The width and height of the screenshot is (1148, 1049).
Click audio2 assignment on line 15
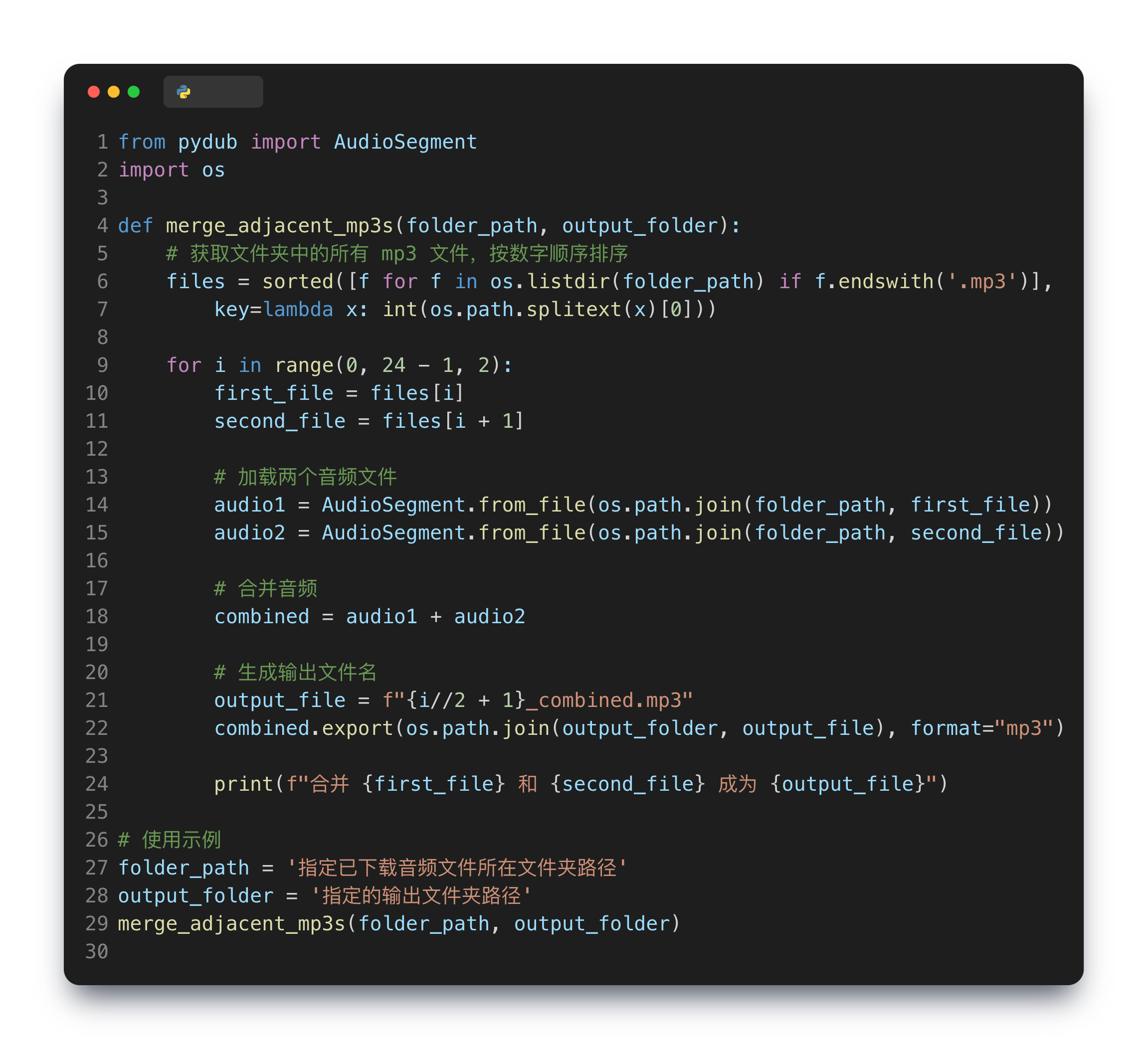click(x=249, y=533)
